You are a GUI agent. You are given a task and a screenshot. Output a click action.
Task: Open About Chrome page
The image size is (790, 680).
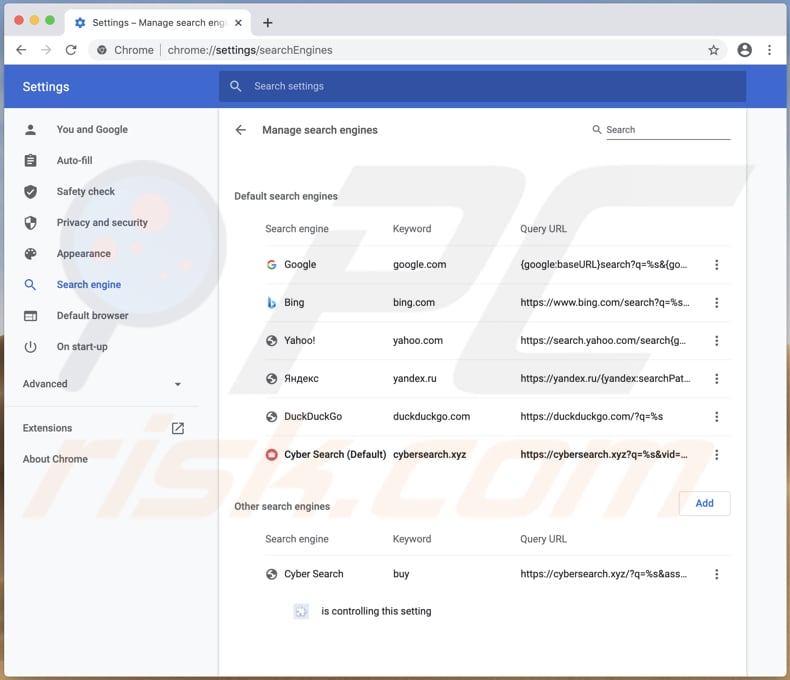(55, 459)
